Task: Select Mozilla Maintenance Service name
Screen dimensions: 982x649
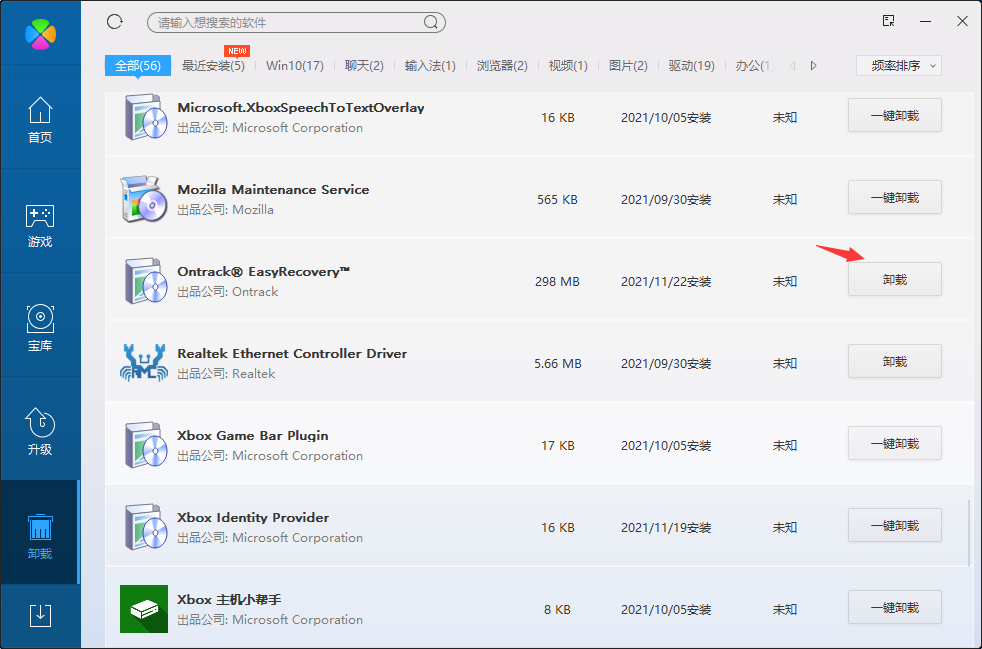Action: (x=273, y=189)
